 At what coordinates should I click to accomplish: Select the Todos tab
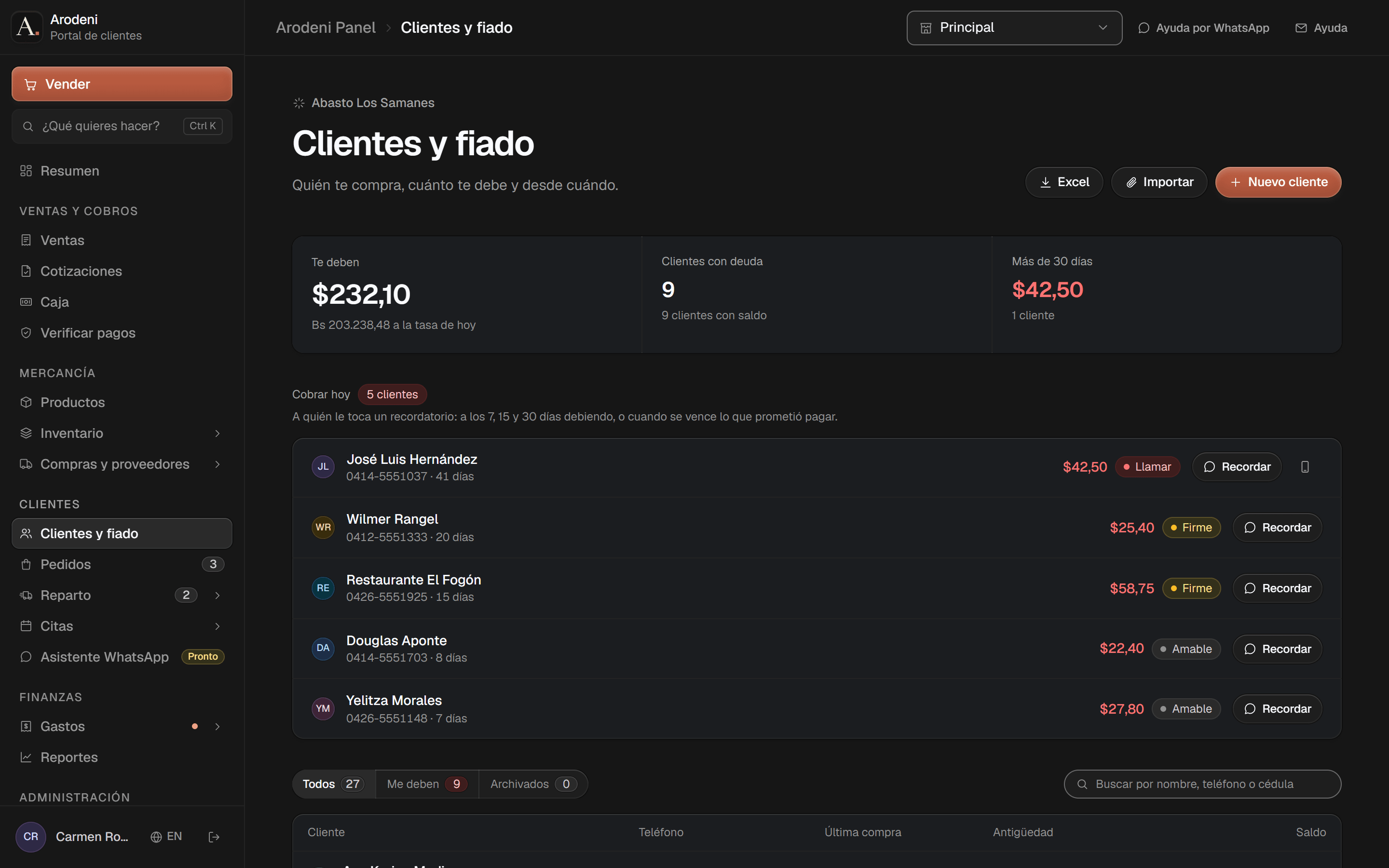click(333, 784)
